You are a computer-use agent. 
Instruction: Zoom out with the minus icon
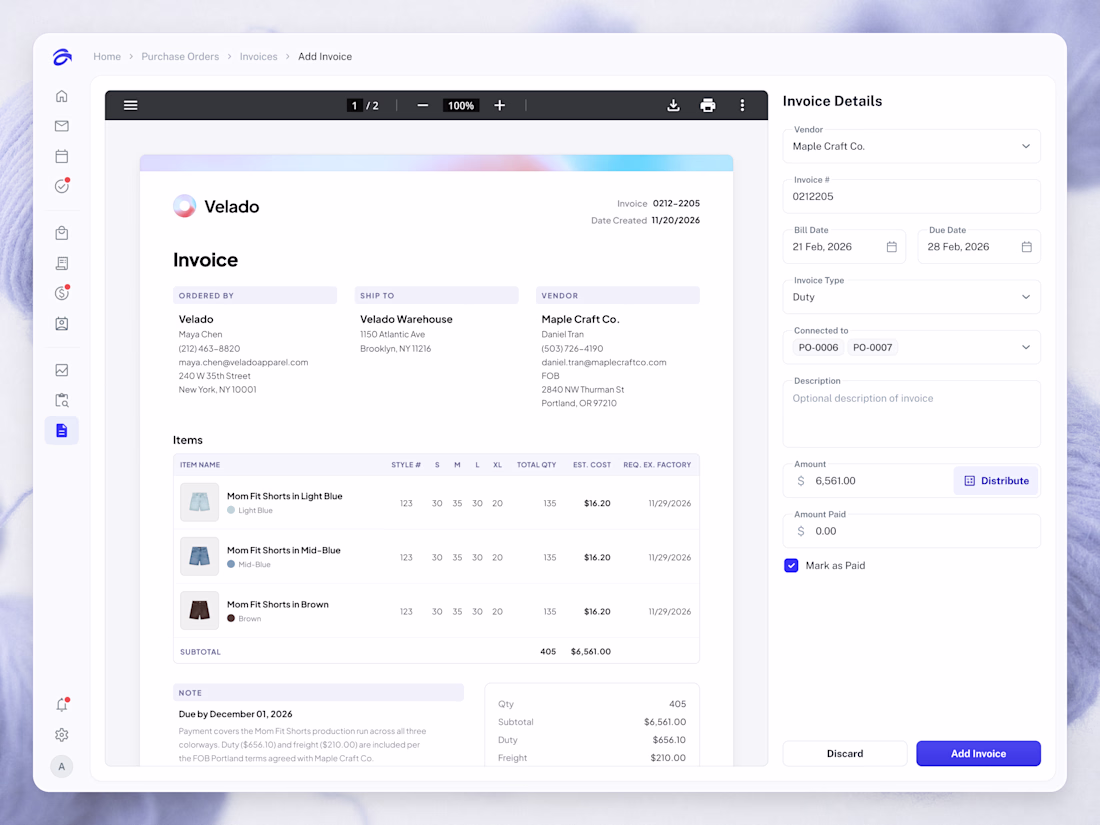point(422,105)
